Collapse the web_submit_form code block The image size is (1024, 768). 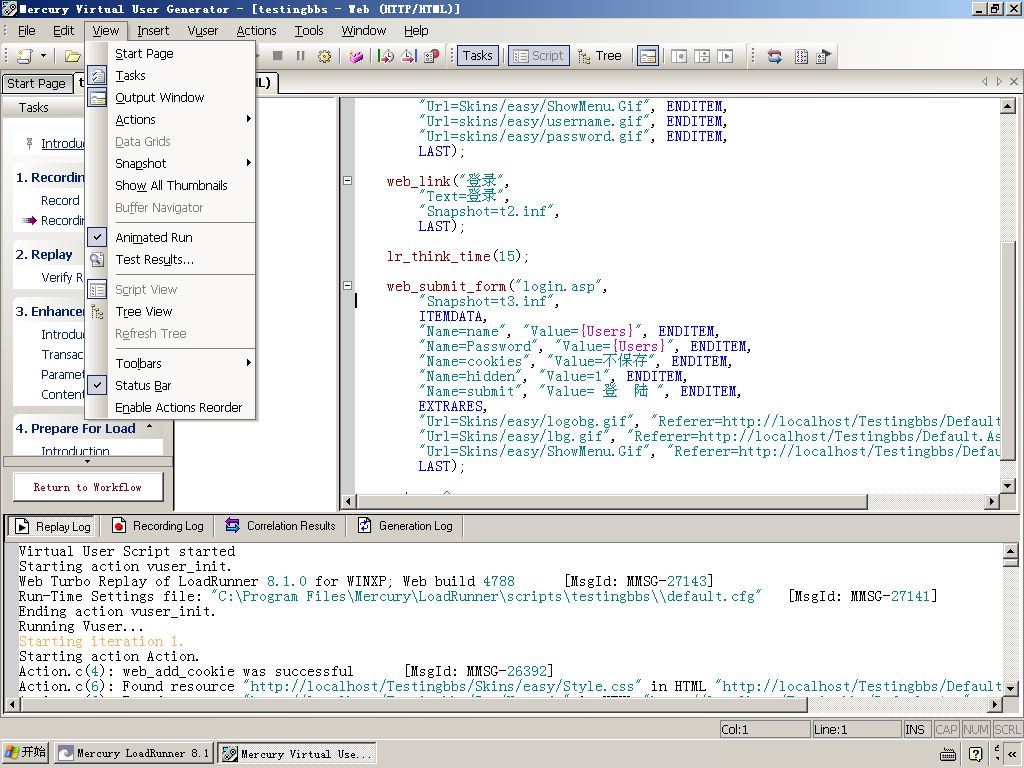tap(348, 286)
